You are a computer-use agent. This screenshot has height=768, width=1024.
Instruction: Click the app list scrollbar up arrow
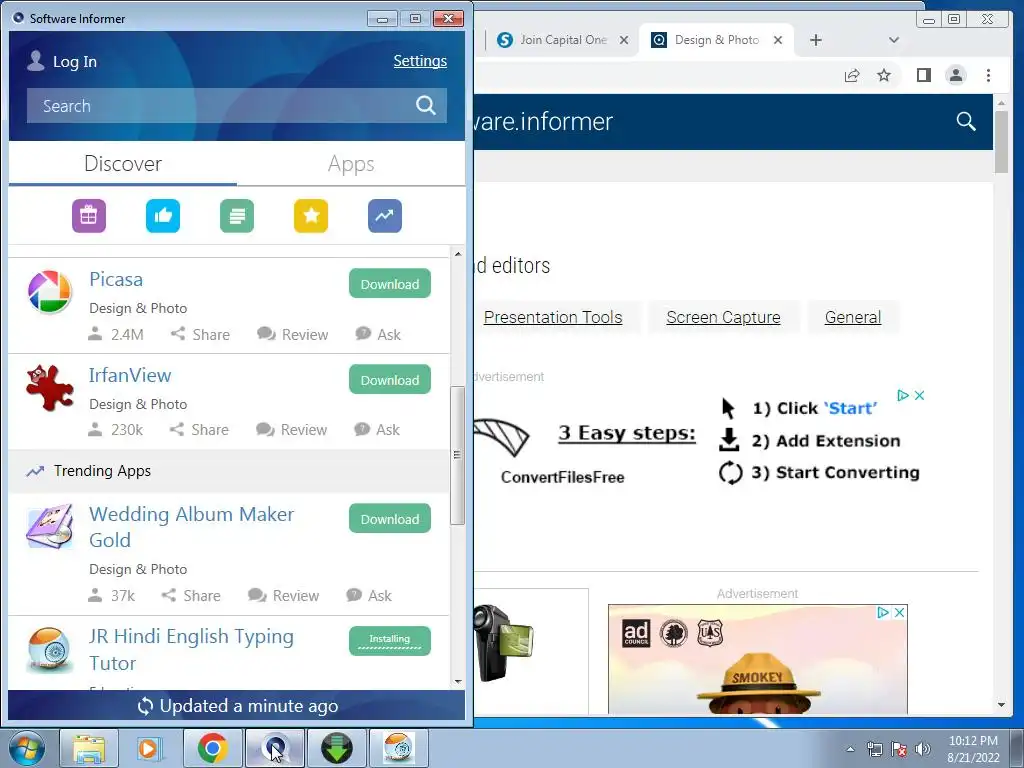[x=458, y=254]
